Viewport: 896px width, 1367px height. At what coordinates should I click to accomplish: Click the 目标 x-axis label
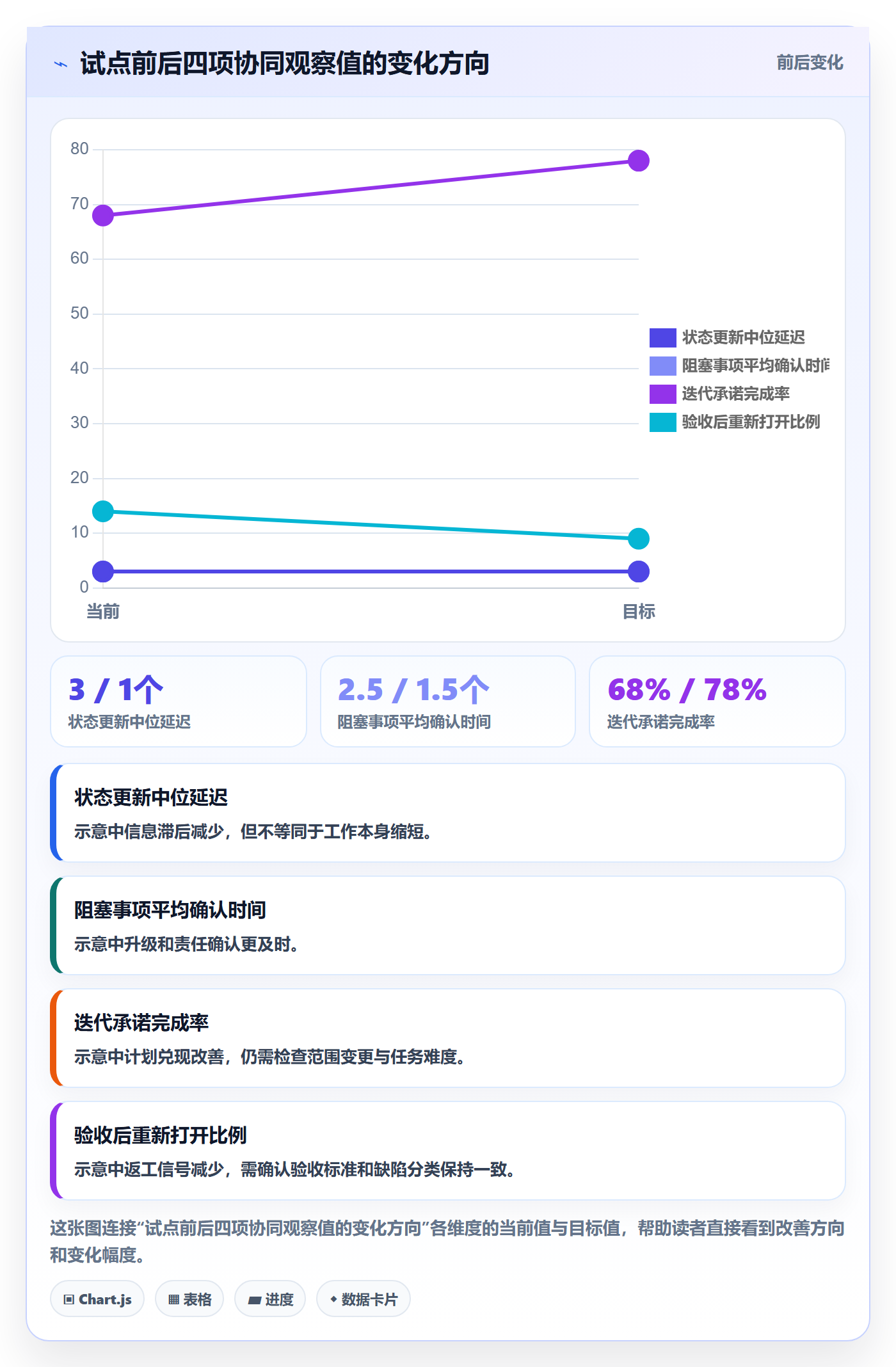point(639,612)
